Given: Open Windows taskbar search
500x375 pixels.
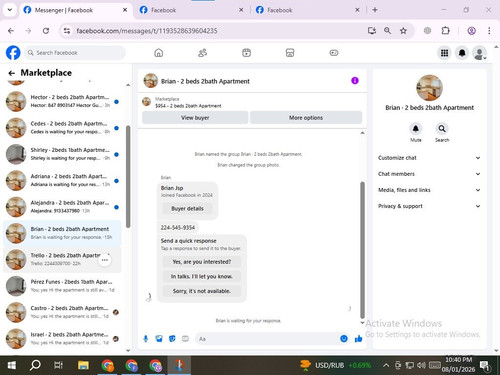Looking at the screenshot, I should coord(35,365).
